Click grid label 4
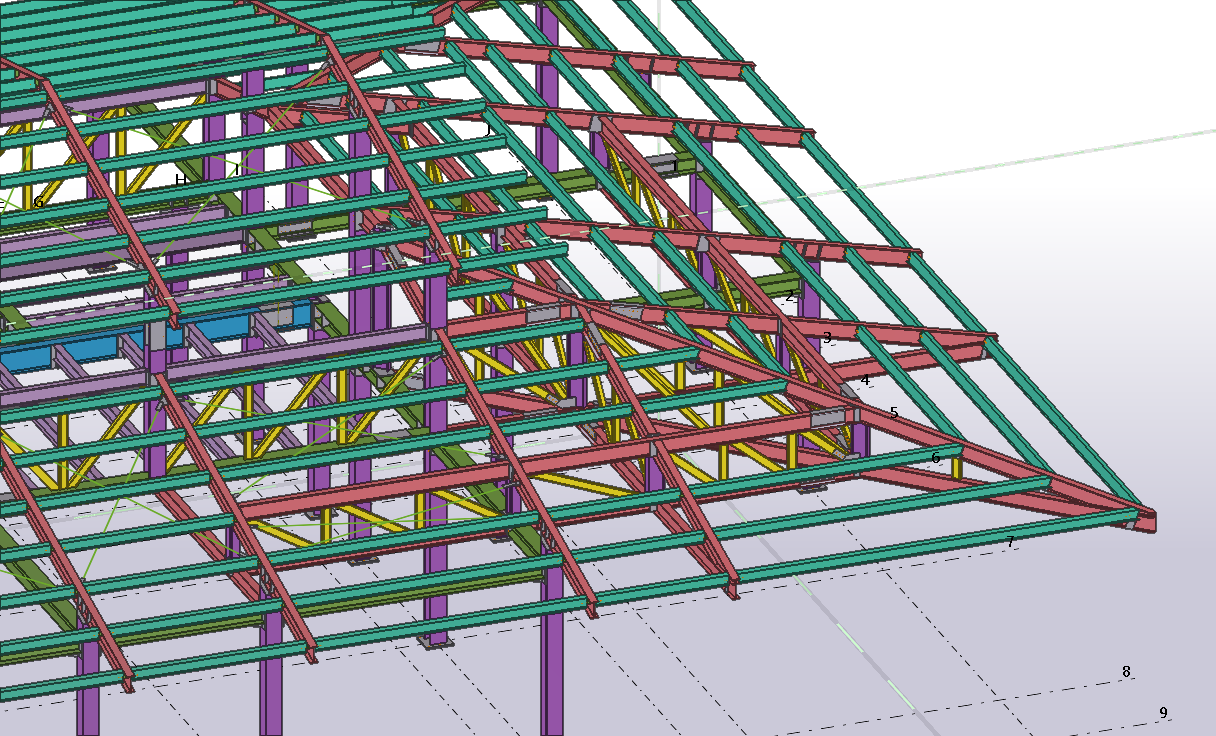1216x736 pixels. [865, 380]
